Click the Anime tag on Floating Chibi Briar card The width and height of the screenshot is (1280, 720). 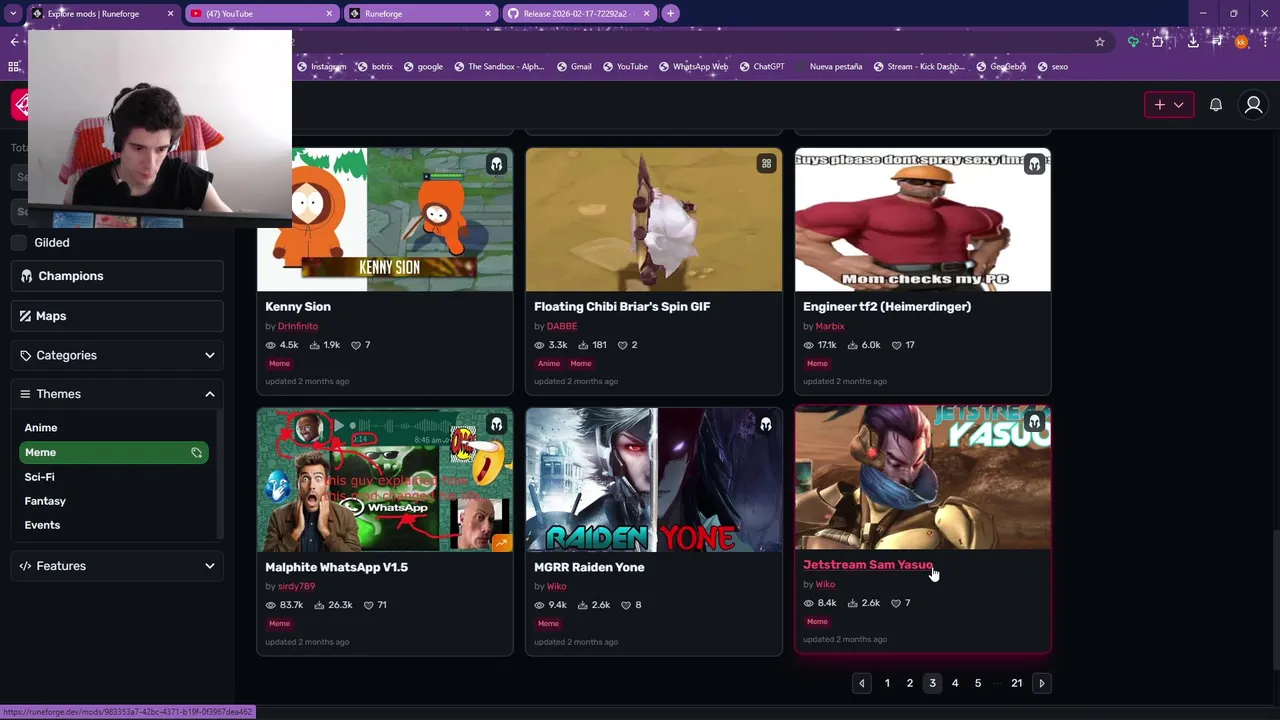pos(548,364)
